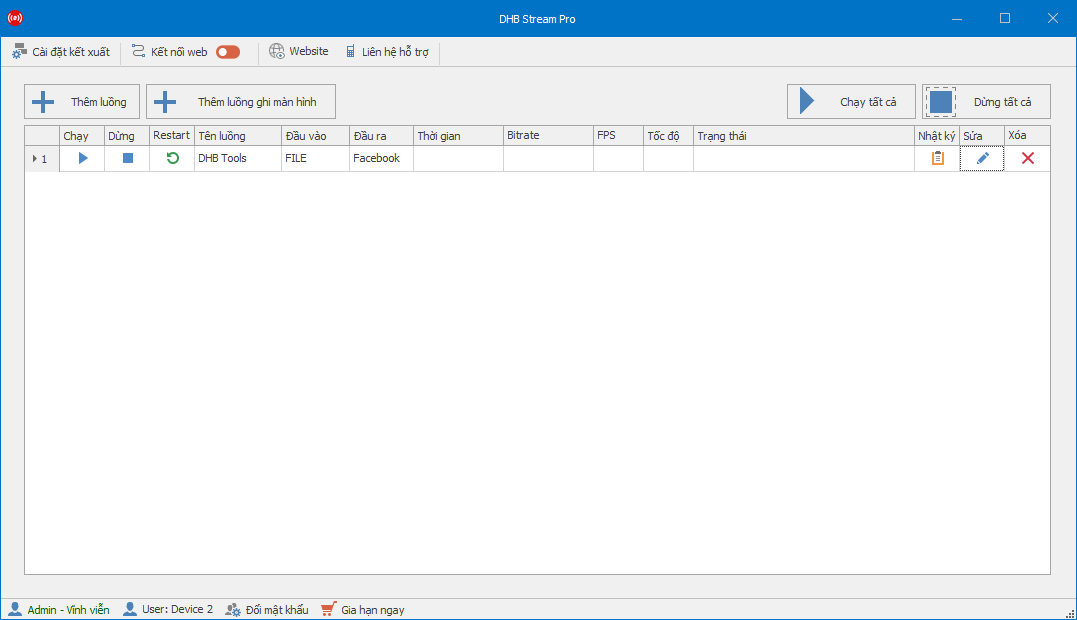
Task: Click Chạy tất cả button
Action: pyautogui.click(x=851, y=102)
